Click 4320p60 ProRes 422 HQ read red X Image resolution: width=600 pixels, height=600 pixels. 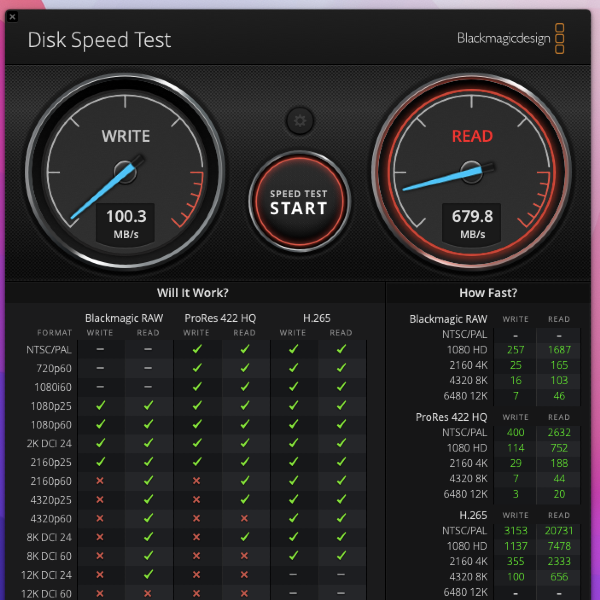244,518
